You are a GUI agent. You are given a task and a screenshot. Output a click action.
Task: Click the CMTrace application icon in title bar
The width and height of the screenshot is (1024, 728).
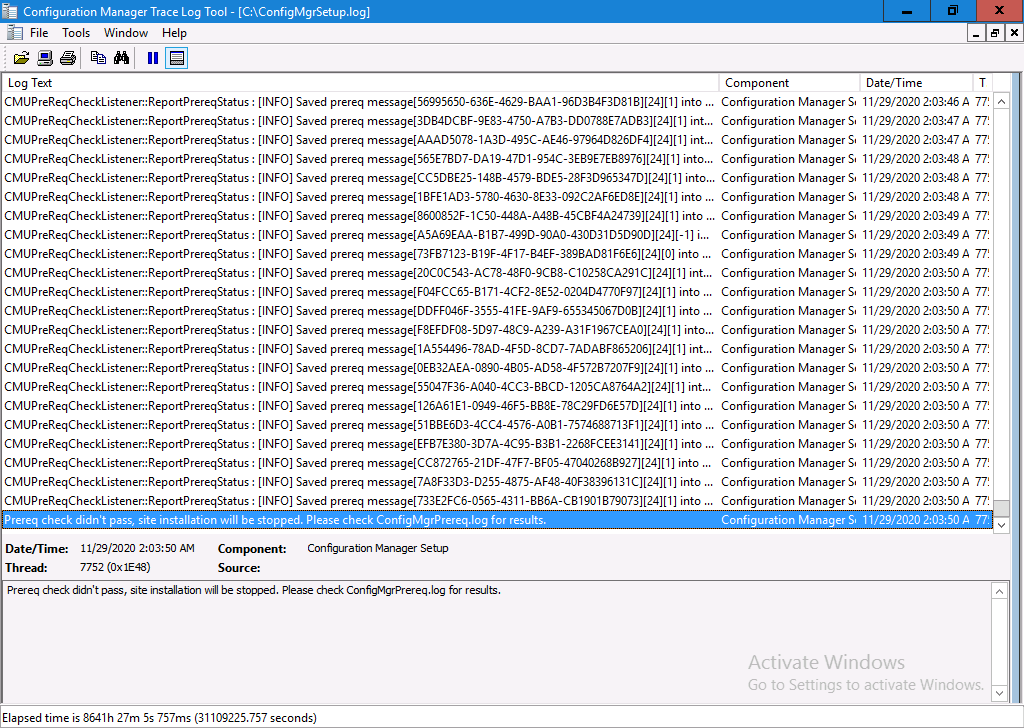[x=10, y=11]
